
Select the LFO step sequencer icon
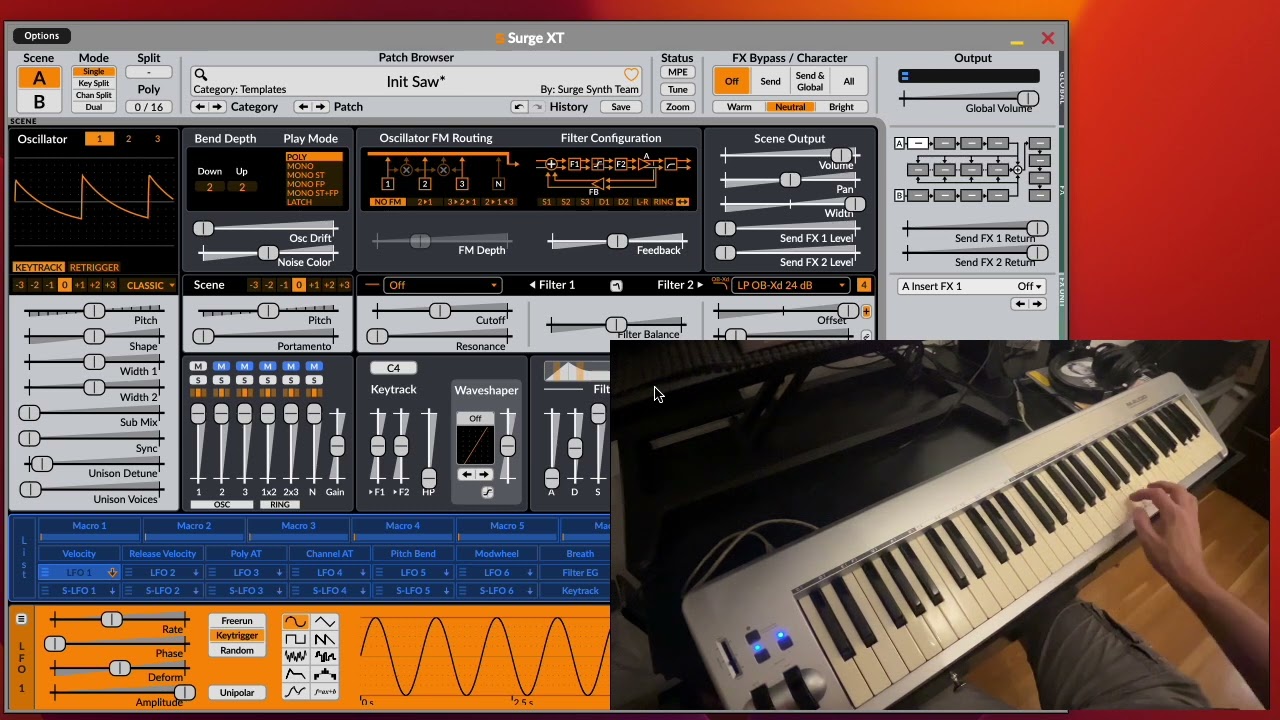(325, 674)
